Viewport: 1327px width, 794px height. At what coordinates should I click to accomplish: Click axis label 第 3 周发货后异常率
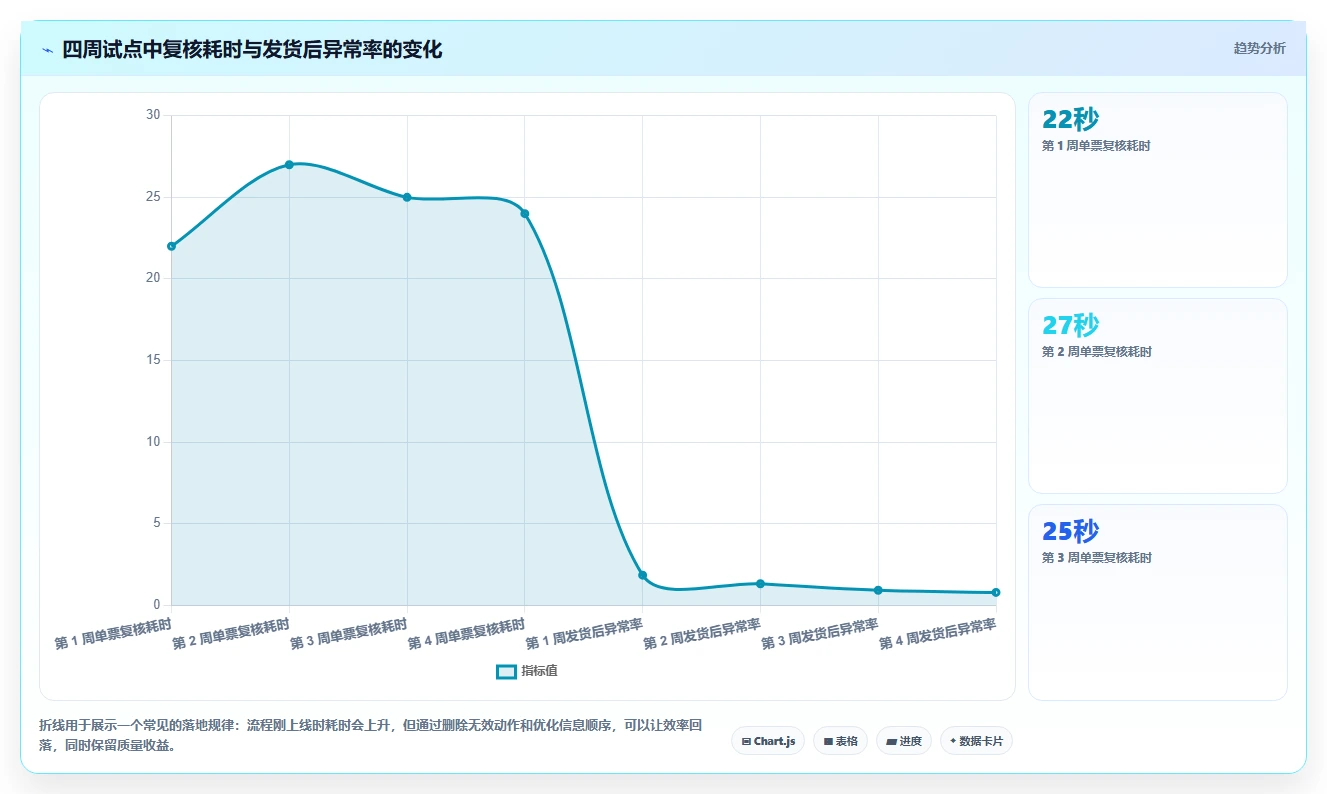820,633
